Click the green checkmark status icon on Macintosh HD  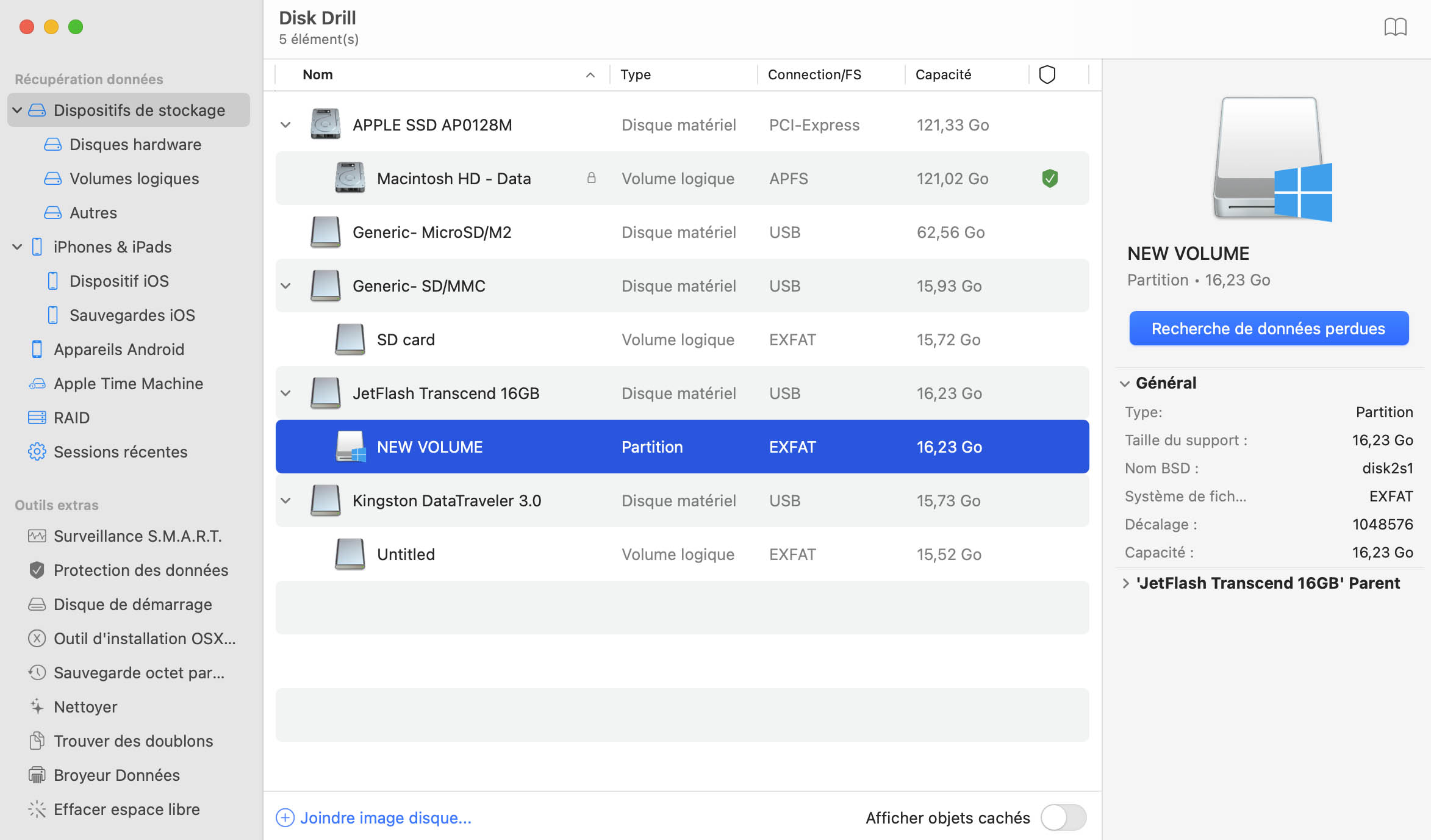pos(1049,178)
